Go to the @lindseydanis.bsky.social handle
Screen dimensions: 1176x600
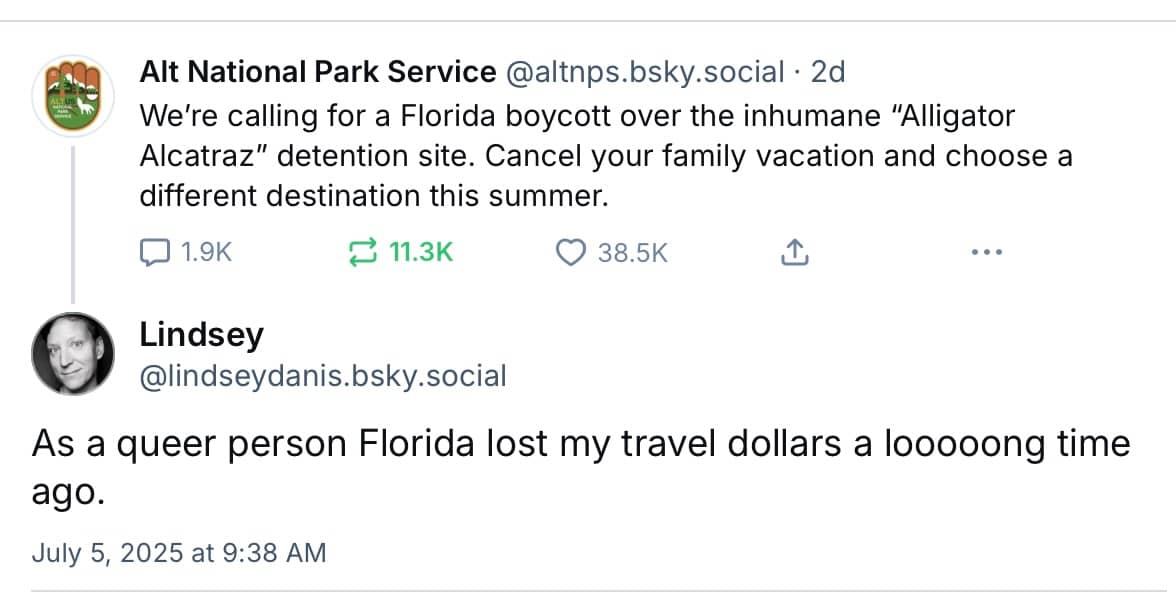click(x=323, y=376)
